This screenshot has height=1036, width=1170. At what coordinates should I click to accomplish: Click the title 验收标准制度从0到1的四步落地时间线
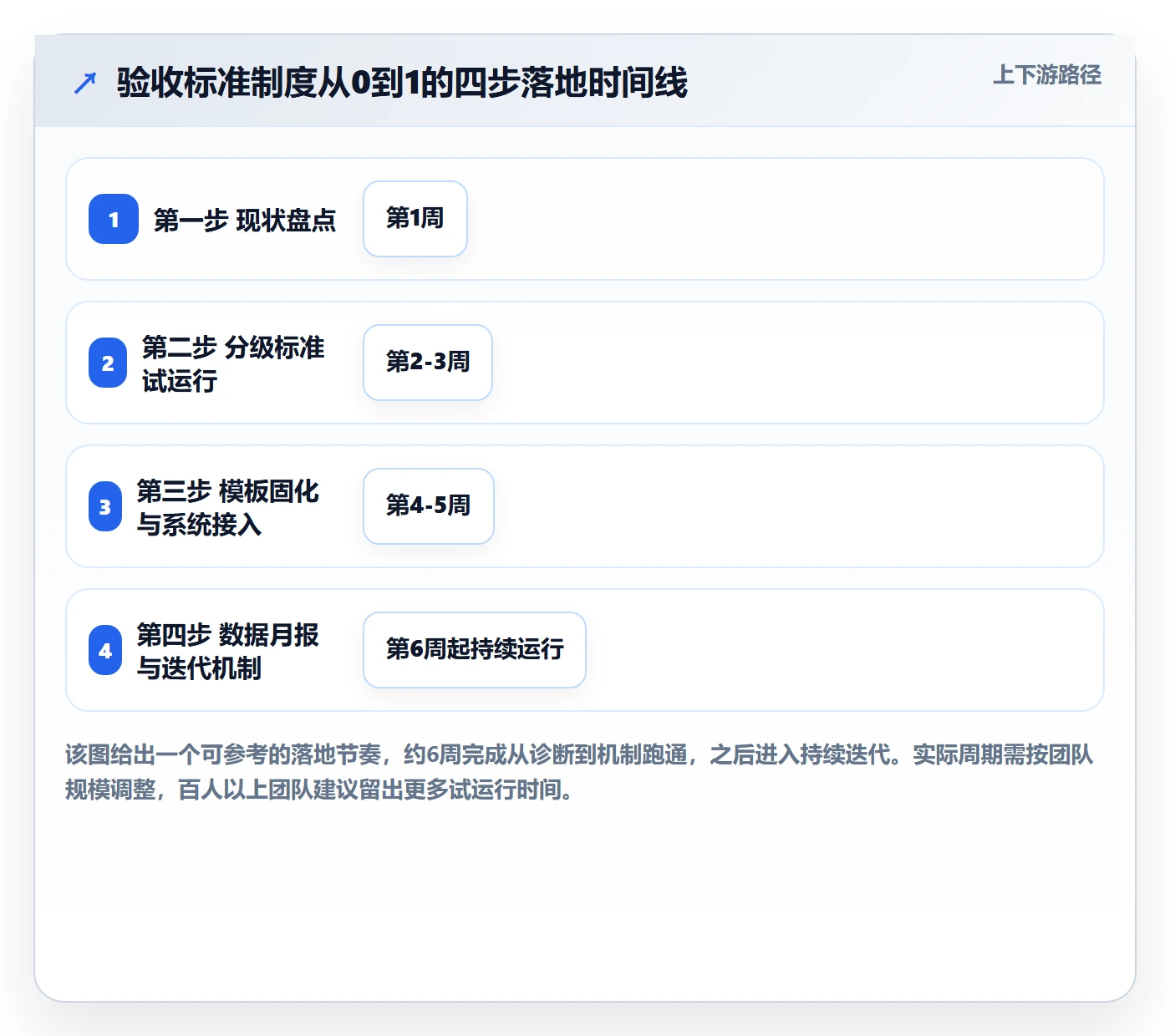pos(402,83)
